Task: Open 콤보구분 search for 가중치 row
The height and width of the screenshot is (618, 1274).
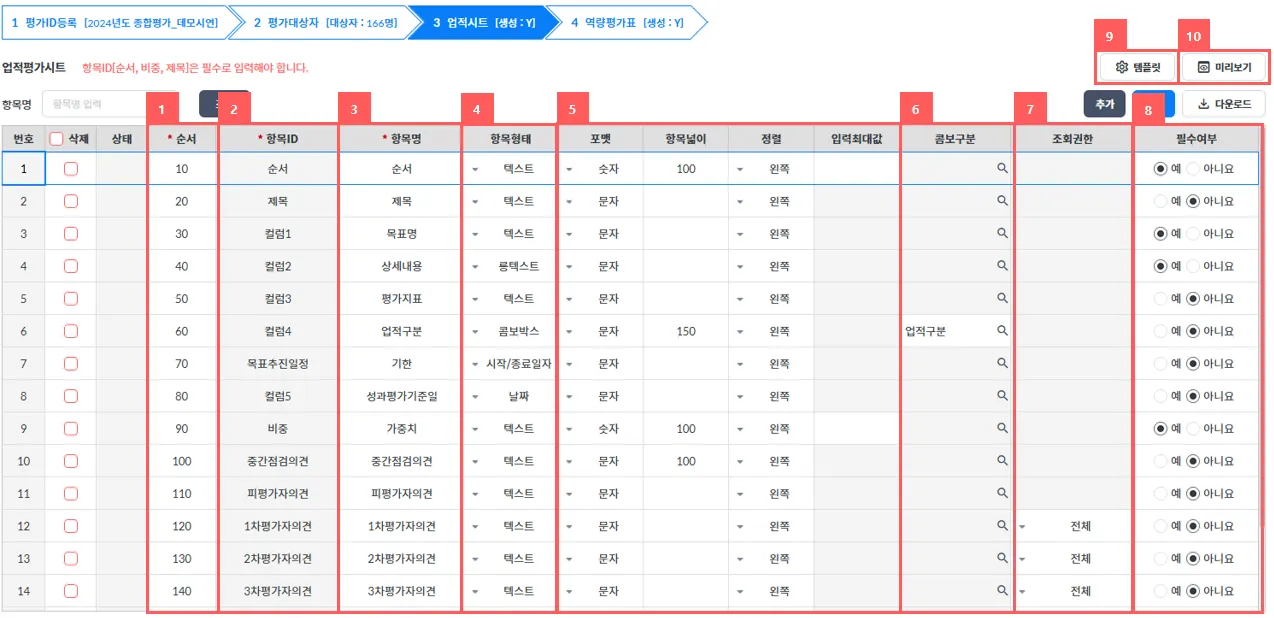Action: 1001,429
